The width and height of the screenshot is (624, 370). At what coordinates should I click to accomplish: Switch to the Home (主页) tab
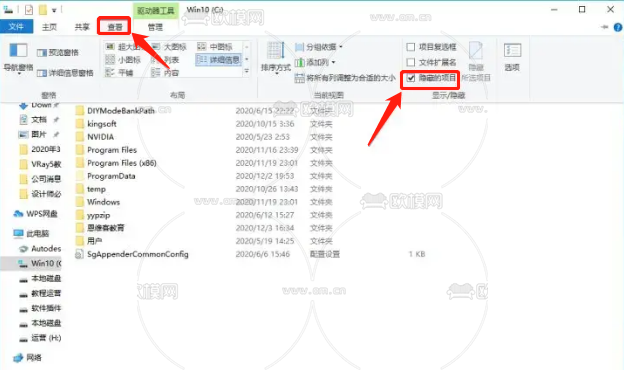(x=49, y=27)
